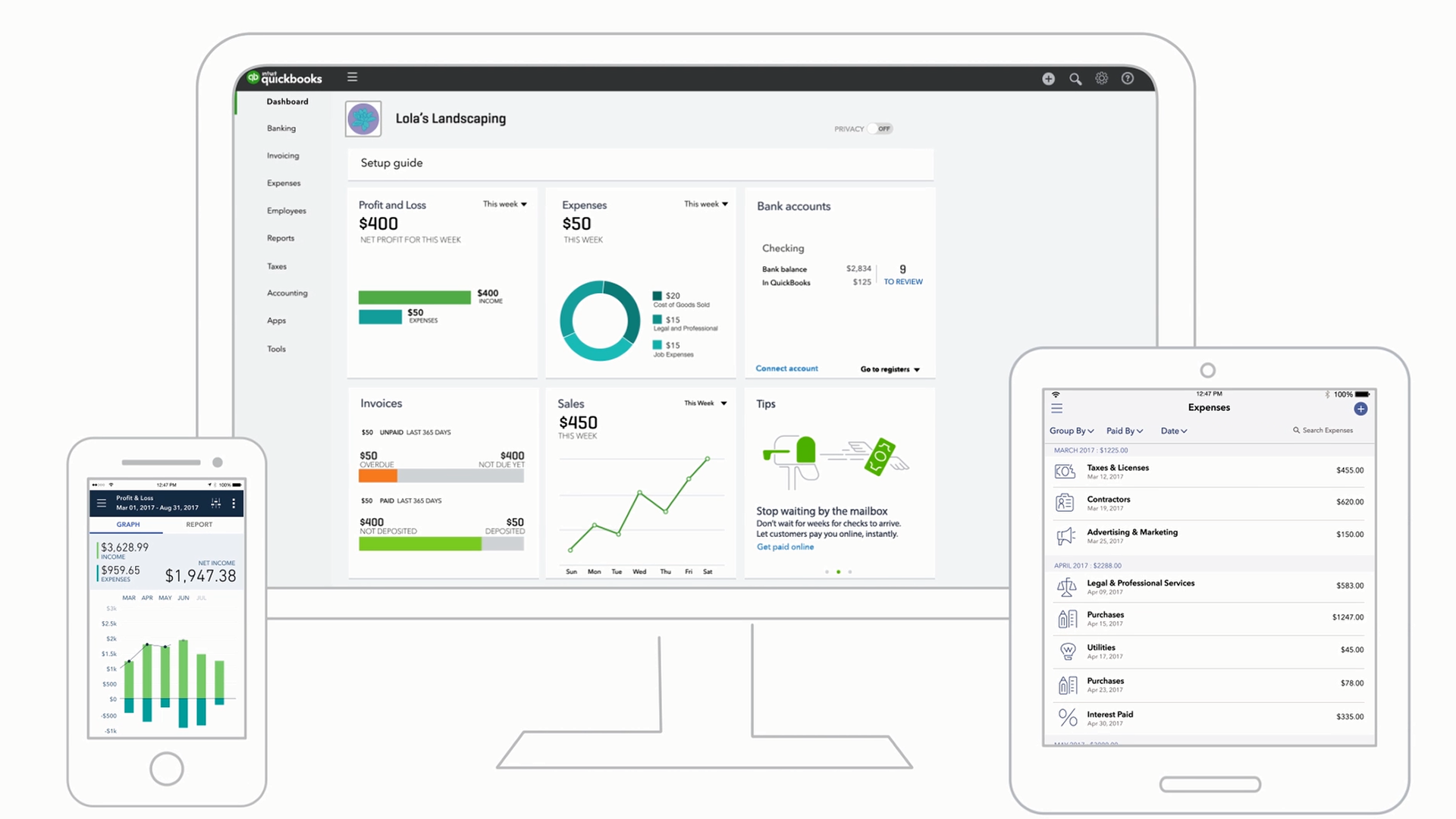Click the Get paid online link

point(785,547)
